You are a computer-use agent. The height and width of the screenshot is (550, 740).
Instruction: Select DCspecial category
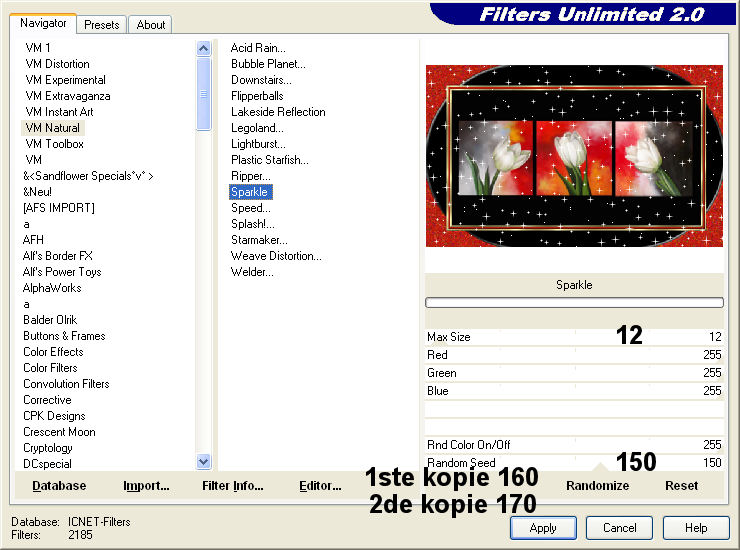(47, 464)
